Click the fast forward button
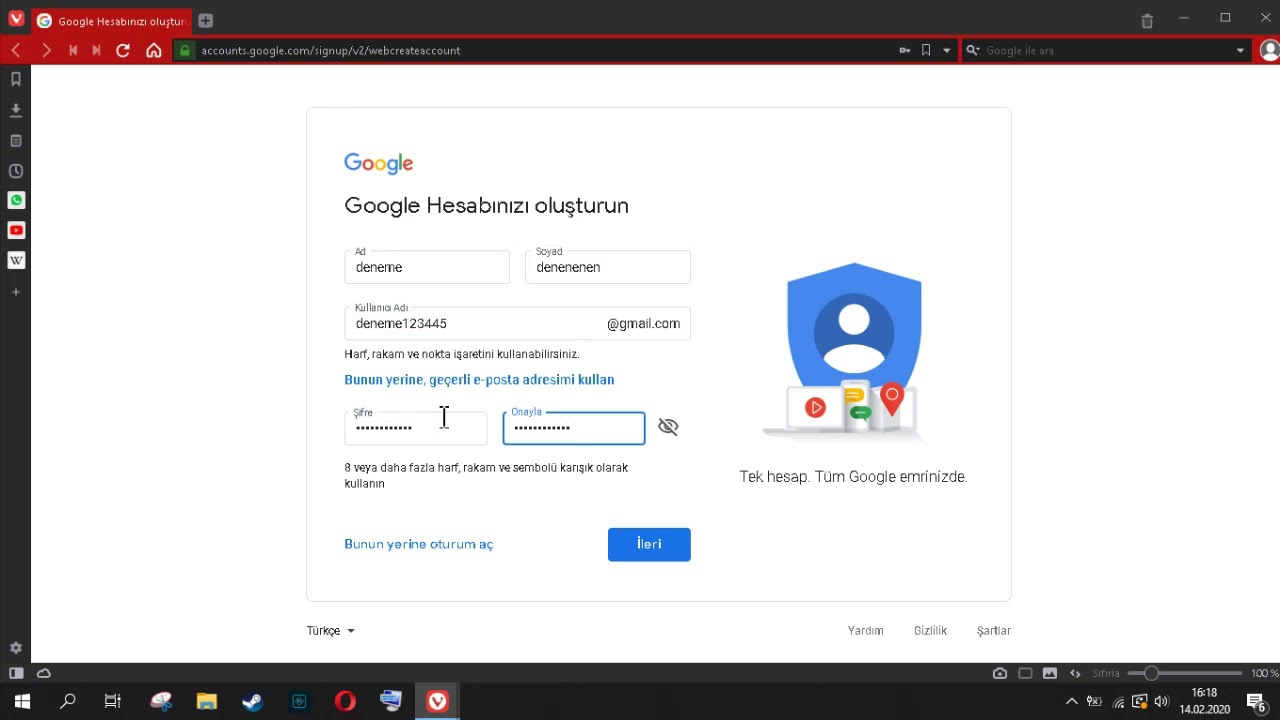 tap(97, 50)
